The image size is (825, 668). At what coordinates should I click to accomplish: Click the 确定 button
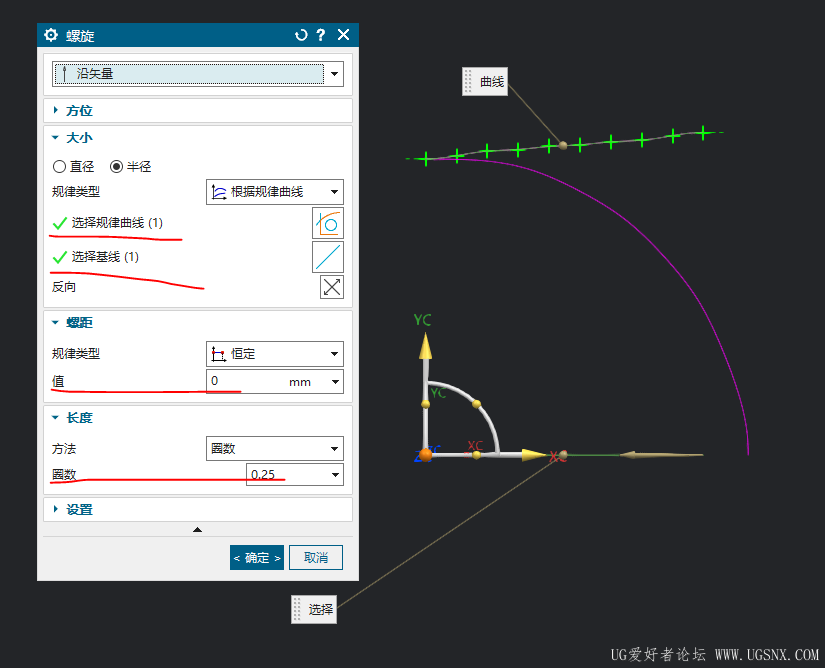point(257,558)
